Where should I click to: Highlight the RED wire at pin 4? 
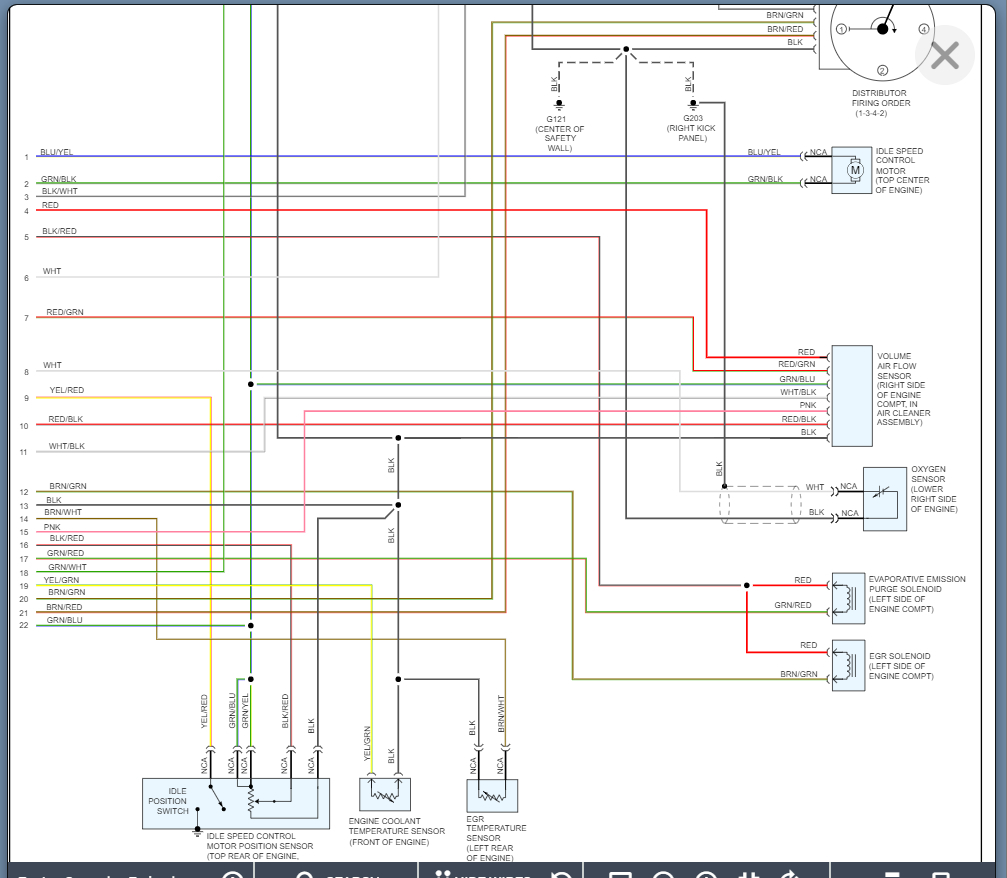tap(371, 210)
